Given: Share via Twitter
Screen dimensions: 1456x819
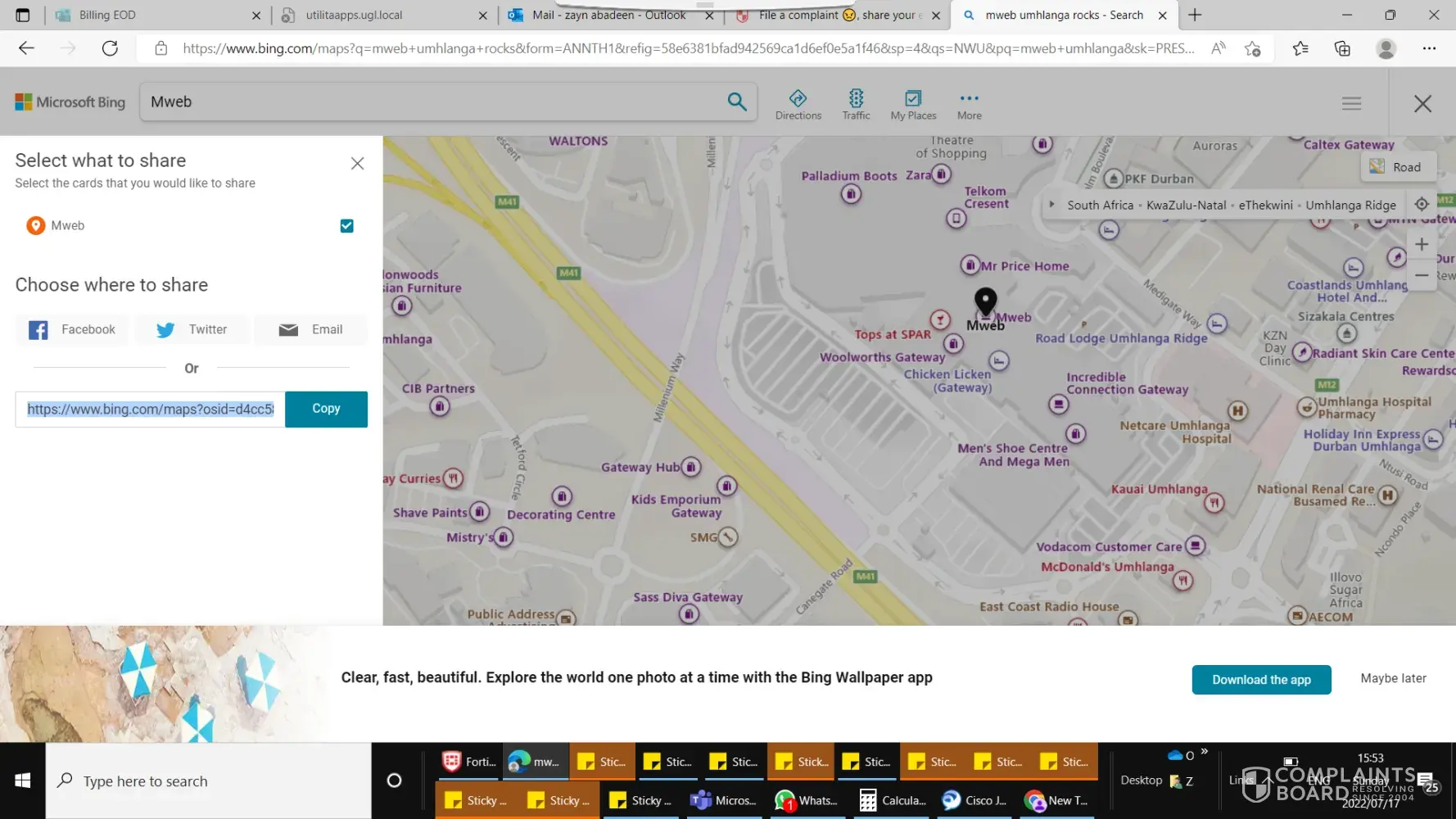Looking at the screenshot, I should pyautogui.click(x=192, y=329).
